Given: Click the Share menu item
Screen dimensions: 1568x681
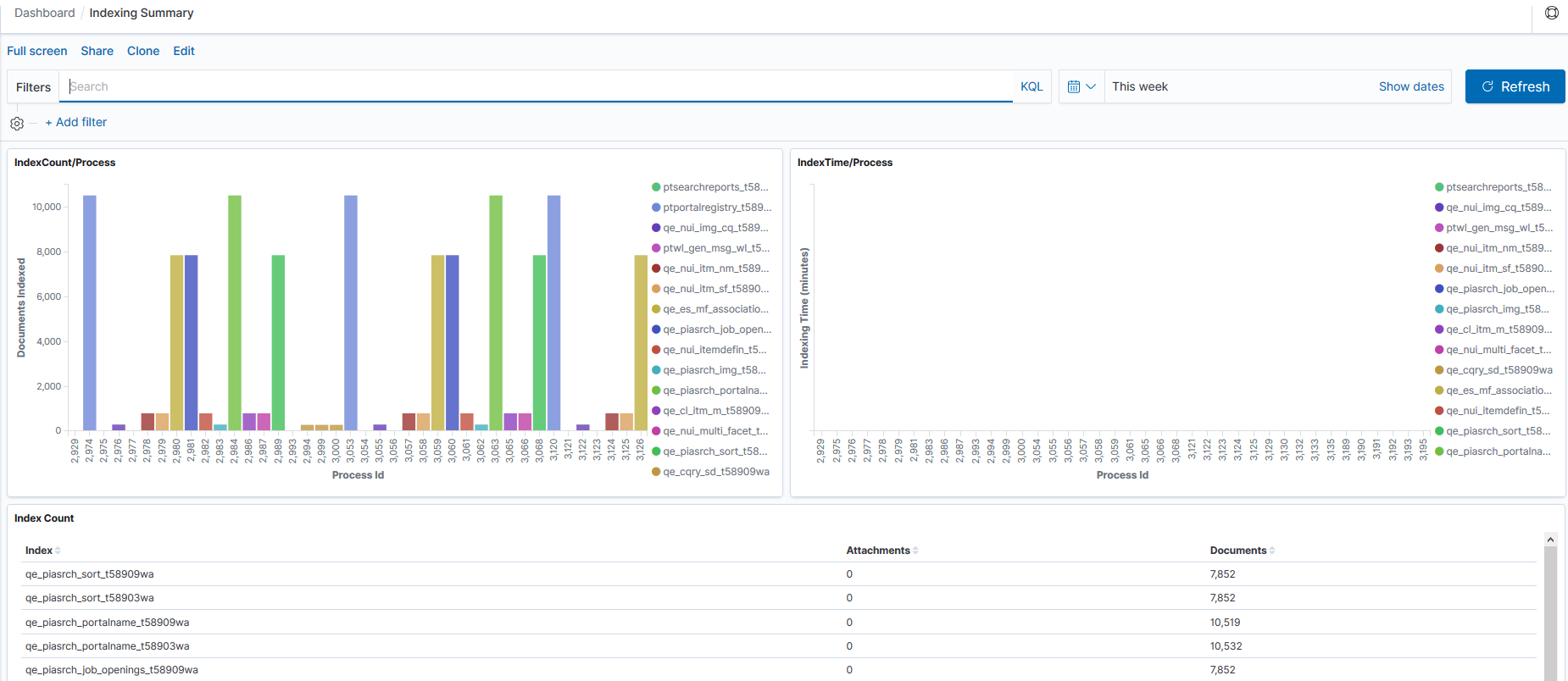Looking at the screenshot, I should tap(97, 51).
